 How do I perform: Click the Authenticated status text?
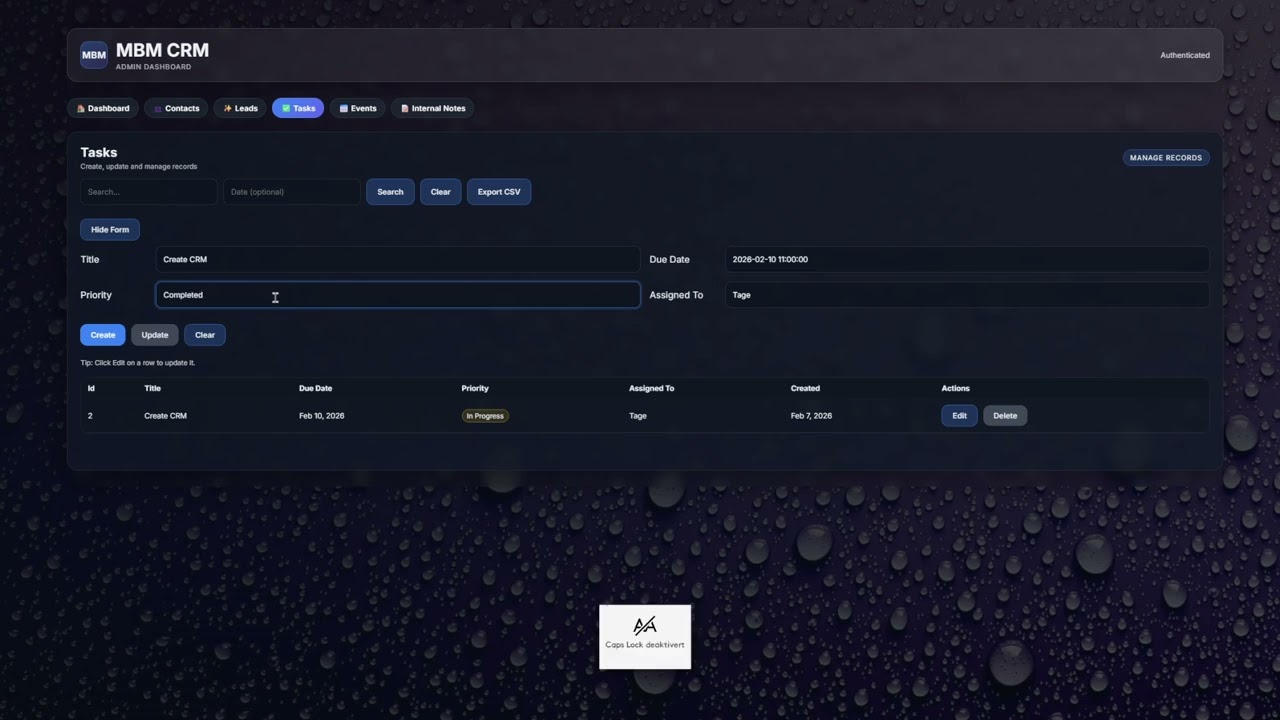[1185, 55]
